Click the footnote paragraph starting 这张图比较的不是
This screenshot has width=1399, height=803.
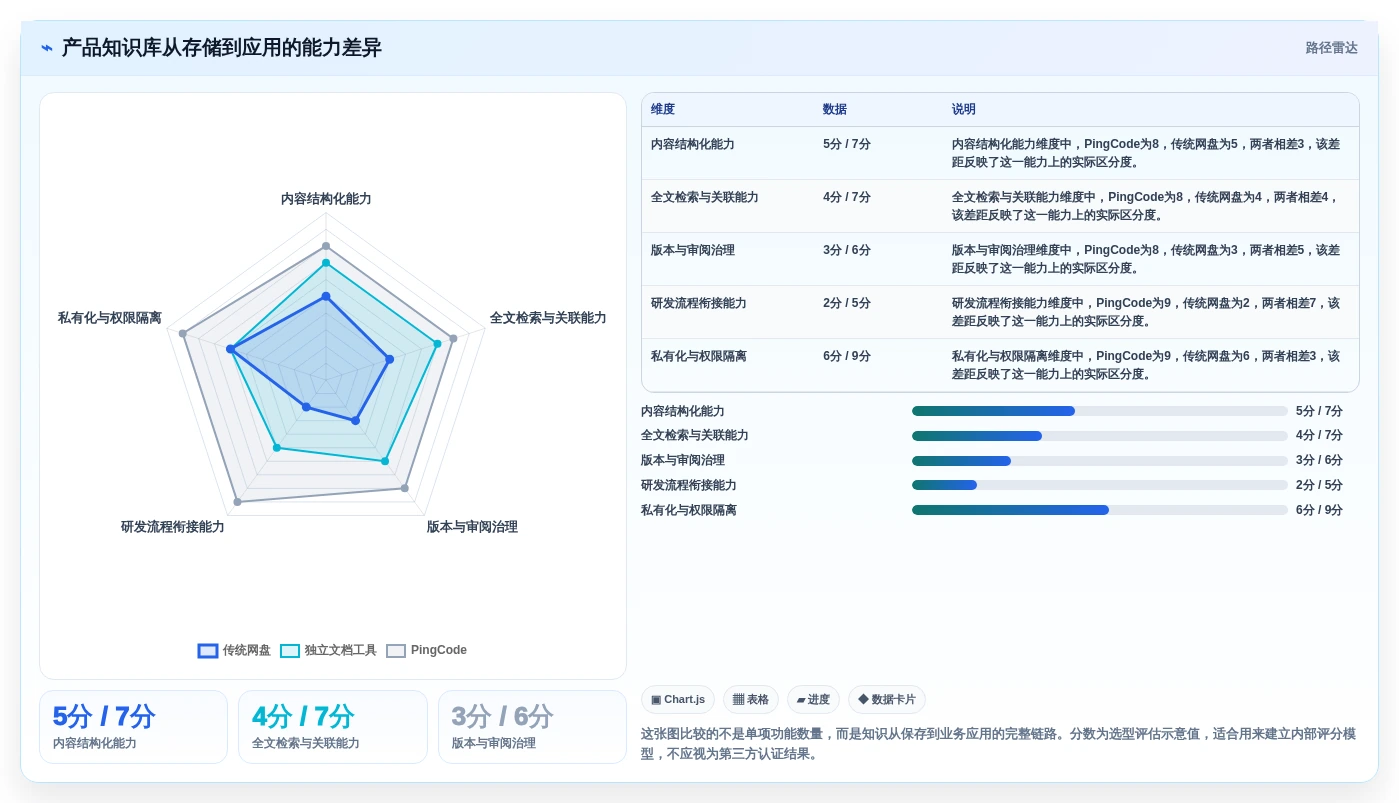(998, 744)
